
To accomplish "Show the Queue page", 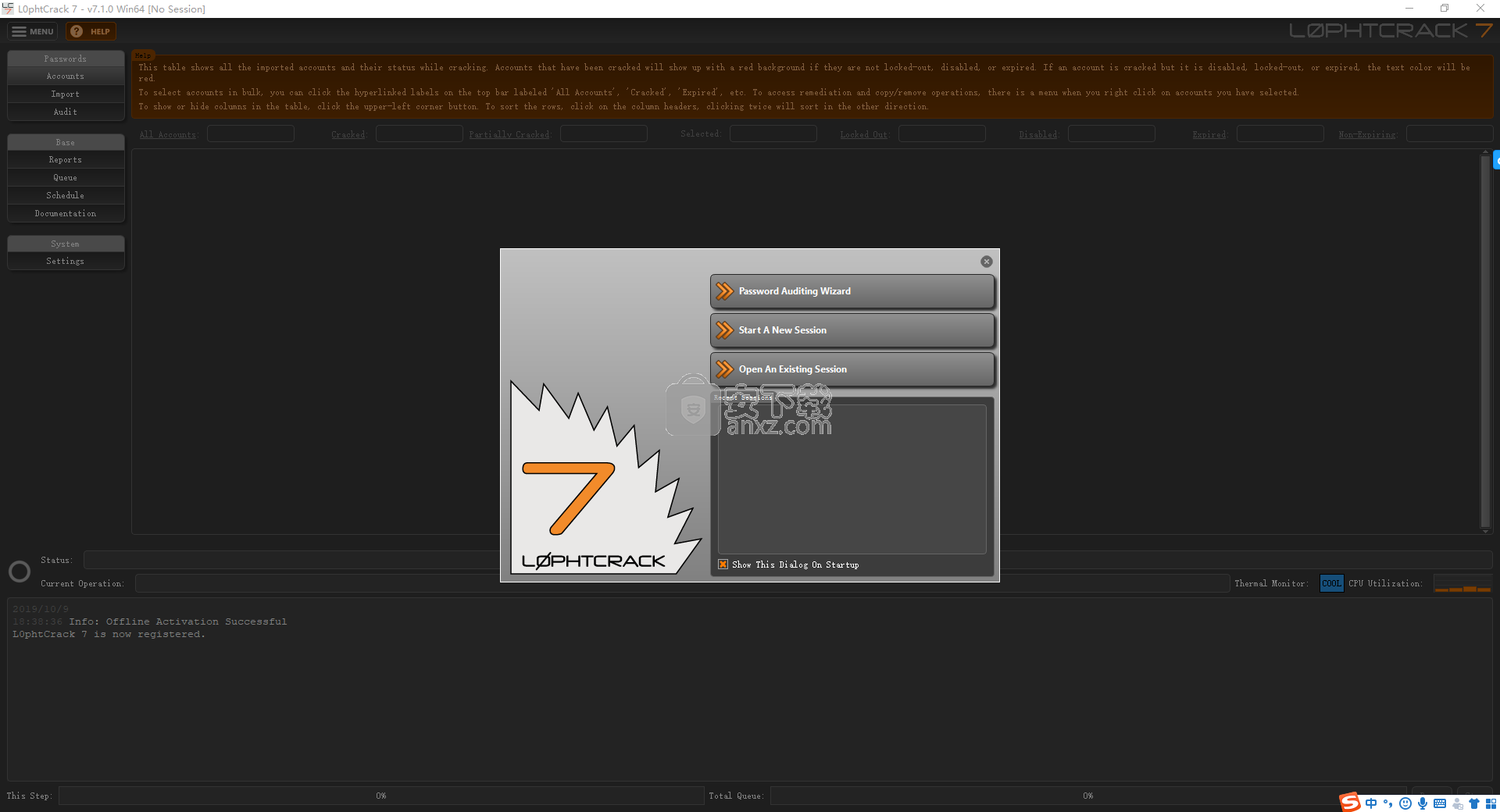I will coord(66,178).
